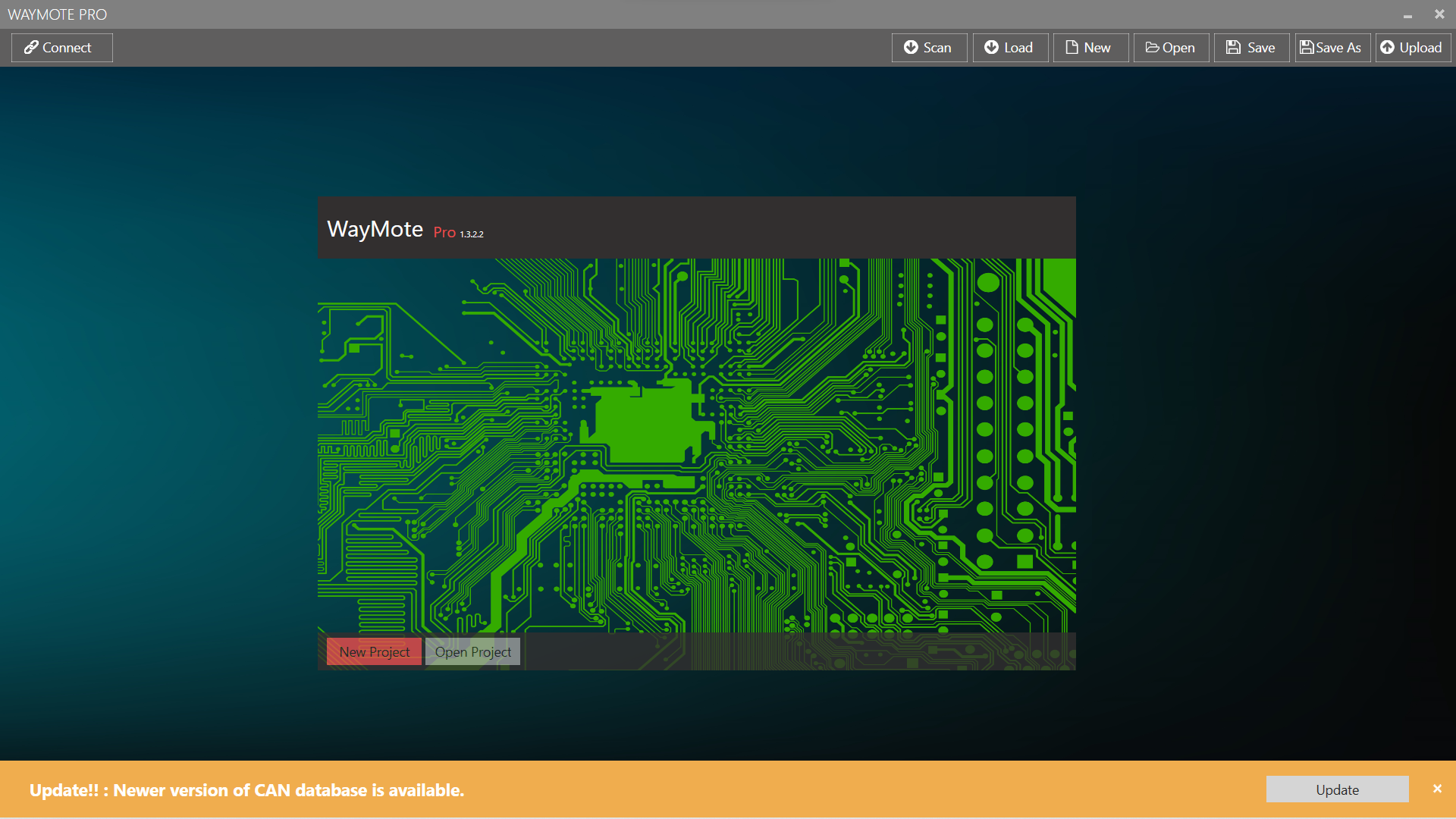Click the update notification message text

(x=246, y=790)
